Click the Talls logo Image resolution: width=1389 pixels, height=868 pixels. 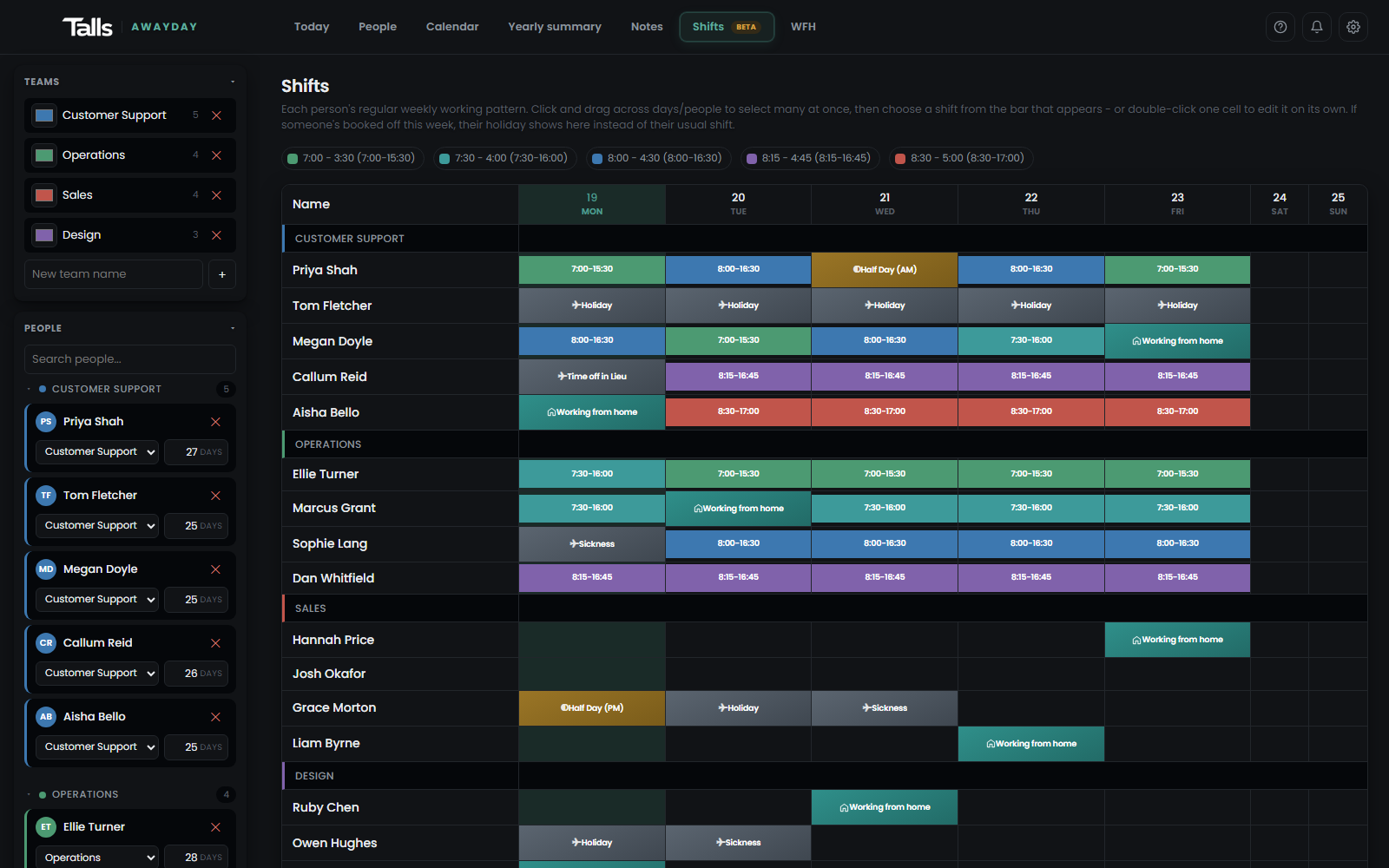88,27
